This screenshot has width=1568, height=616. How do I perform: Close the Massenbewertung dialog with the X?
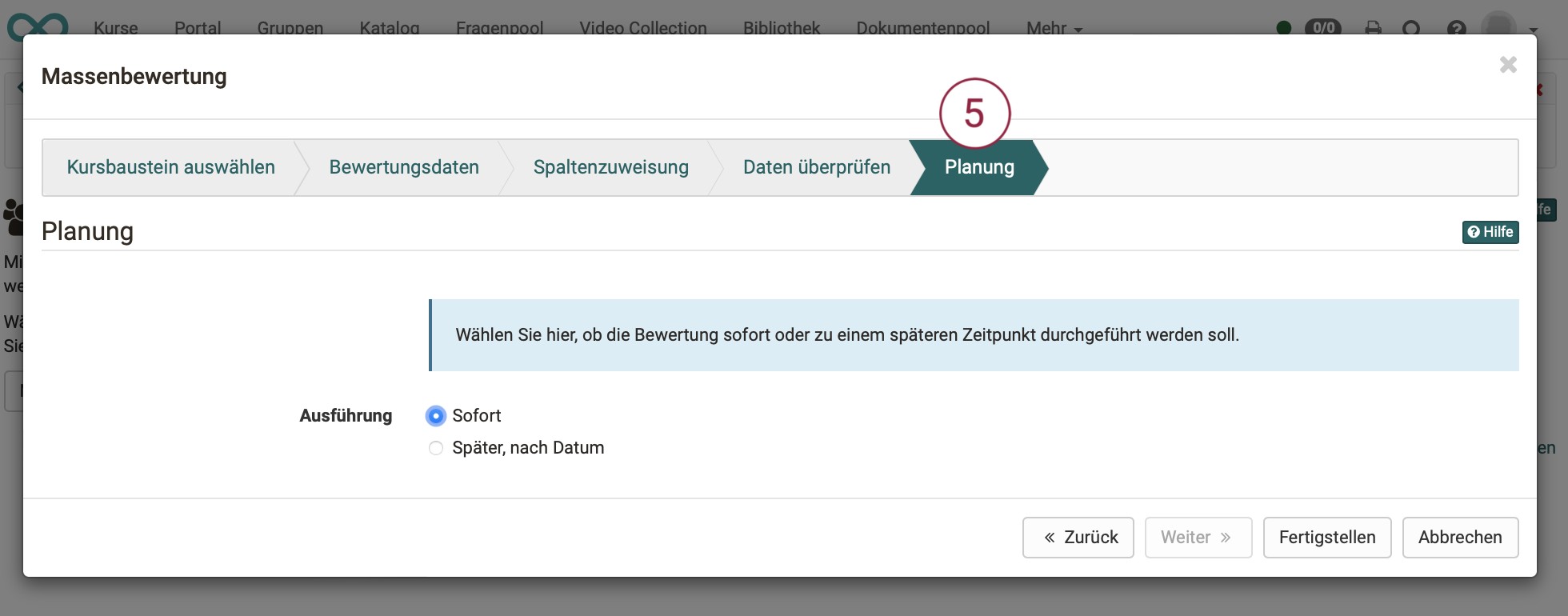(x=1508, y=65)
